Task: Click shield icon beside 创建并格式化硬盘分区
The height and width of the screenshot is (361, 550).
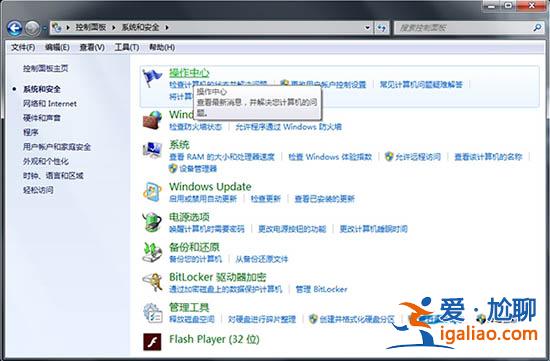Action: pos(313,319)
